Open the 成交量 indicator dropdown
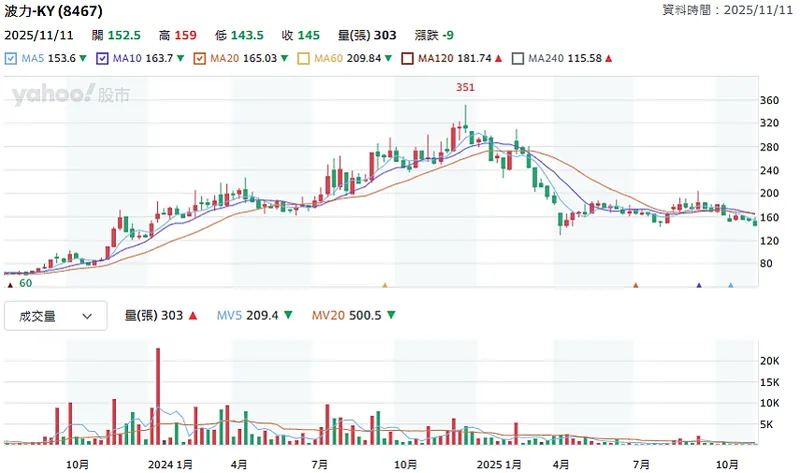800x473 pixels. click(56, 316)
